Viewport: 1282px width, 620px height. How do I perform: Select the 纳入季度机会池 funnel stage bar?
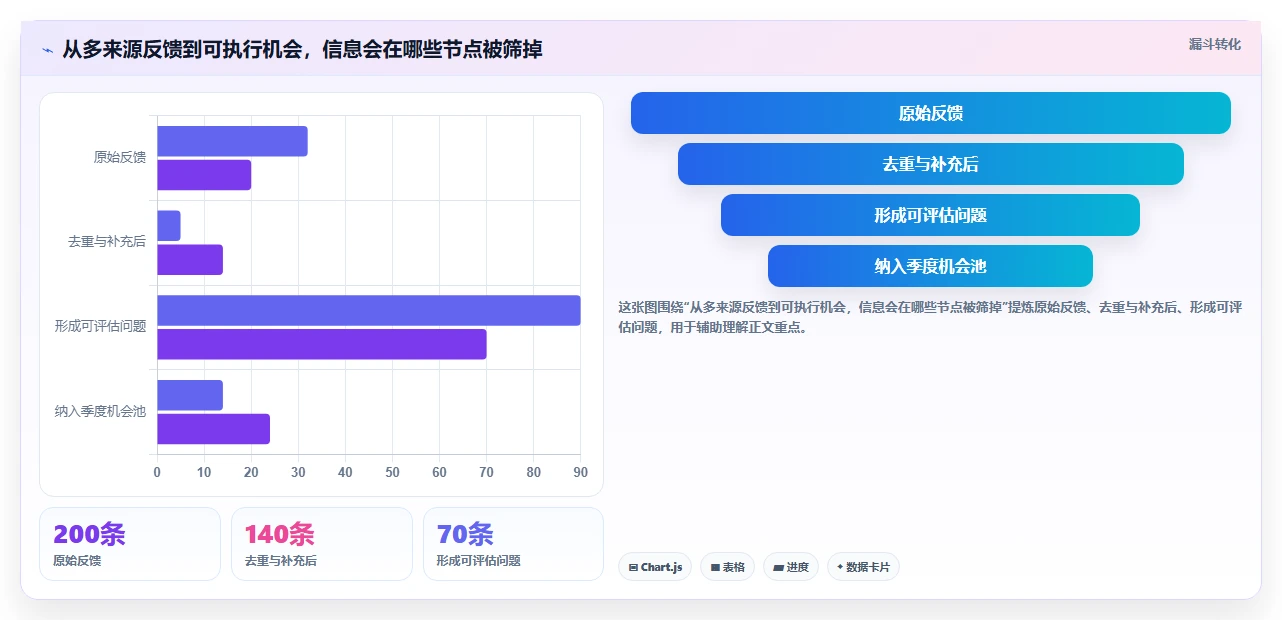point(930,266)
